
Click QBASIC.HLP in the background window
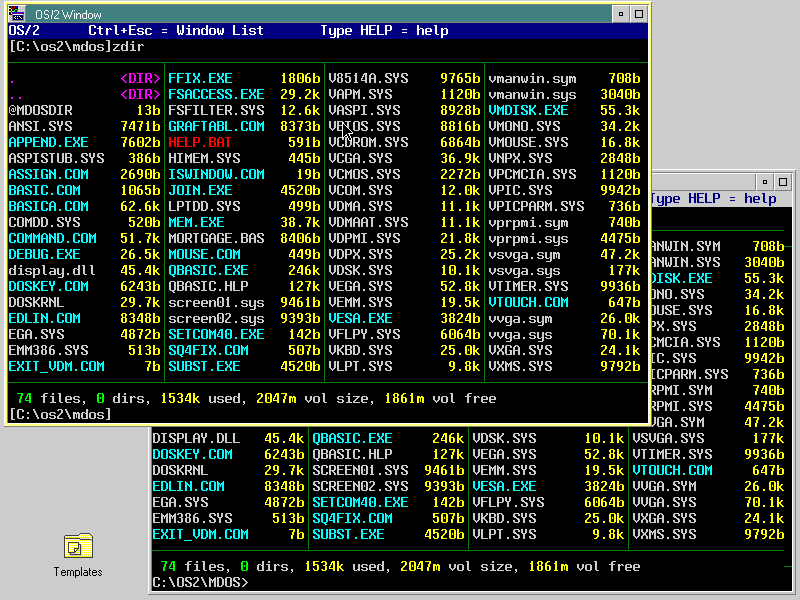(x=352, y=454)
